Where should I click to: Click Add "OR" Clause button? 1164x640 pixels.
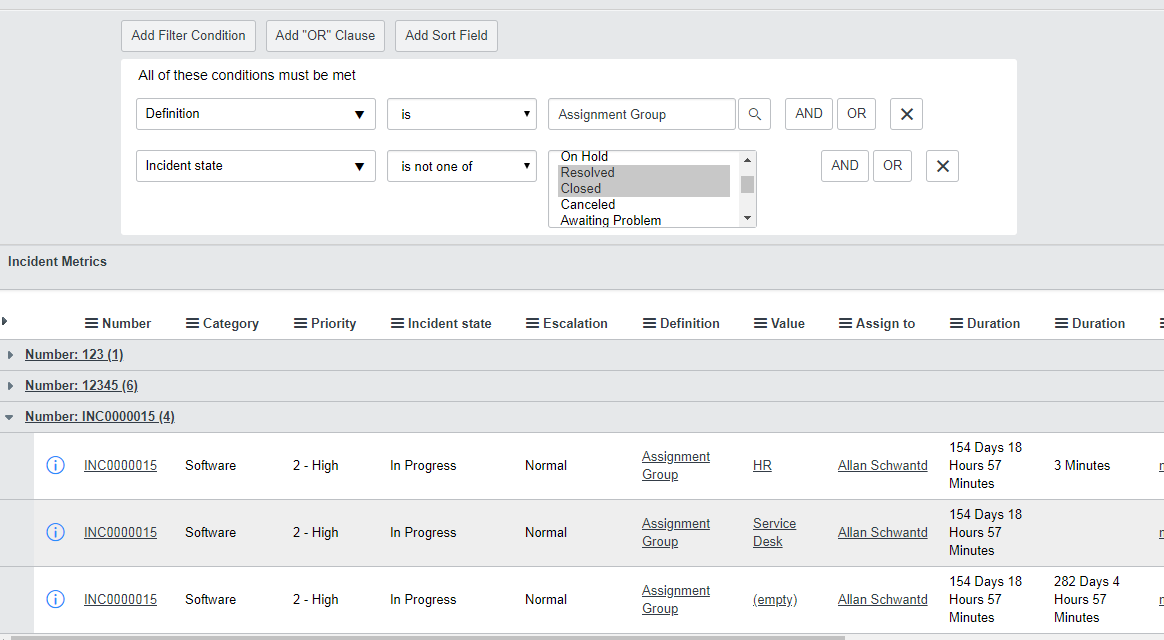pos(325,36)
